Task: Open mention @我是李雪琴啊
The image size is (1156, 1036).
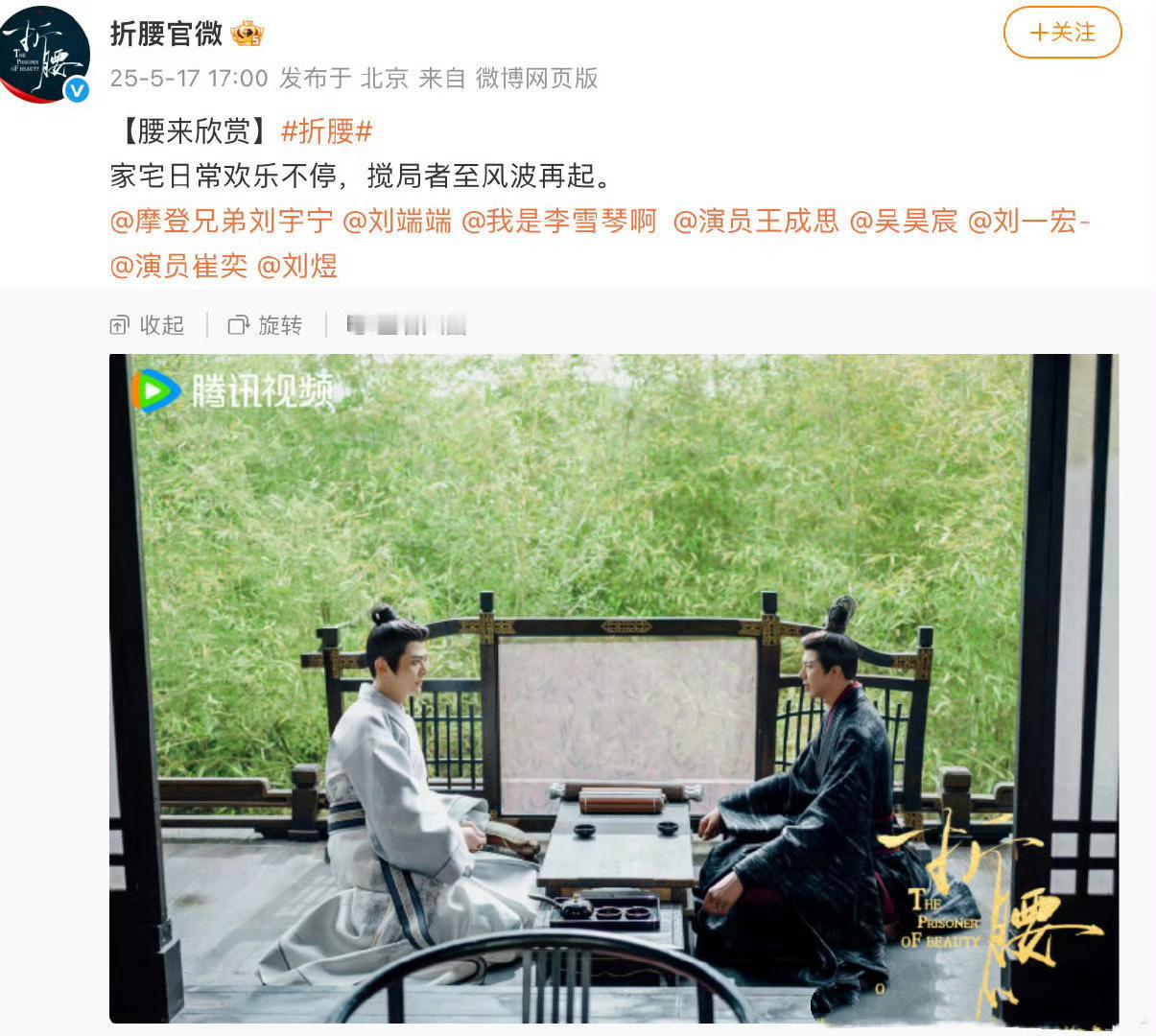Action: coord(559,221)
